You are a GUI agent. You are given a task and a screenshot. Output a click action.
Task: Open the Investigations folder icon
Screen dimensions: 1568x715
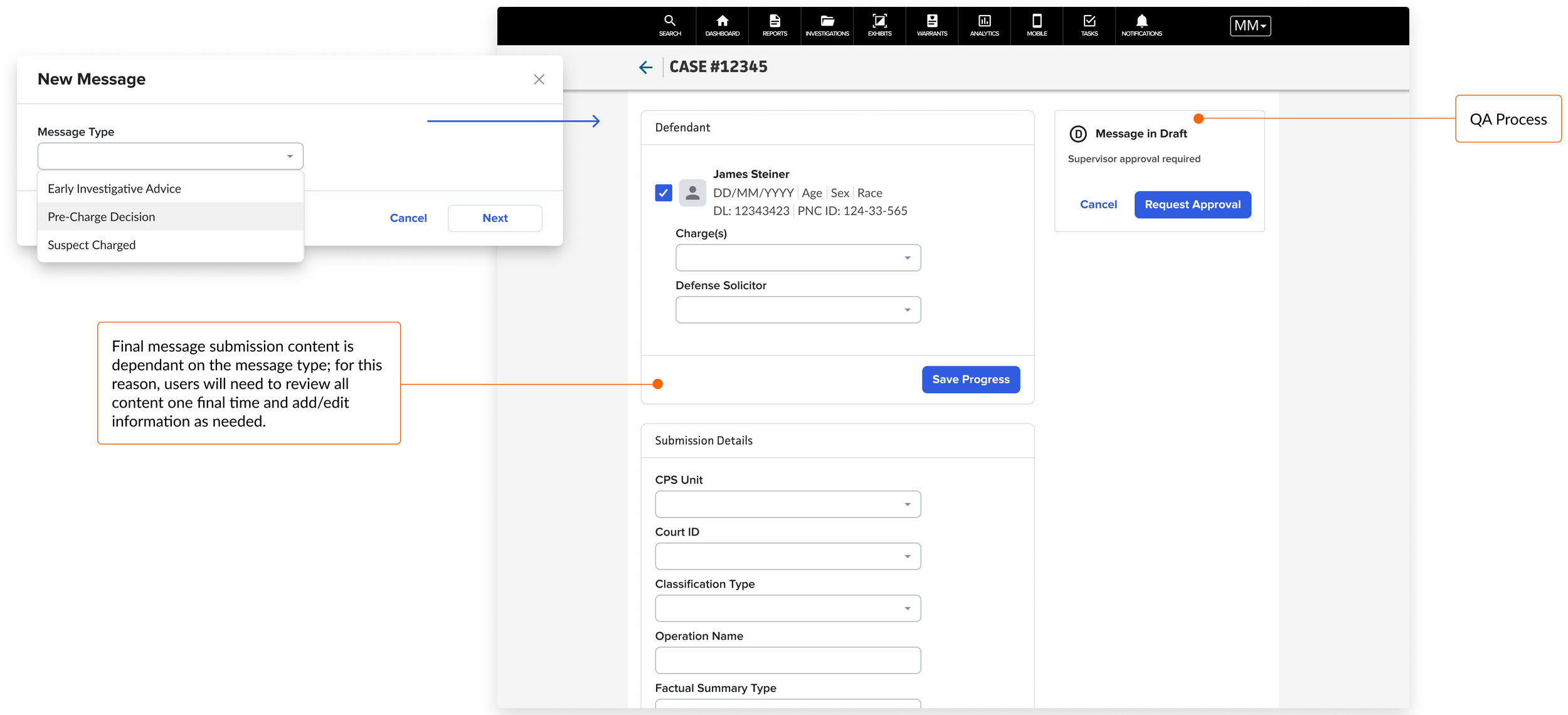(x=827, y=25)
